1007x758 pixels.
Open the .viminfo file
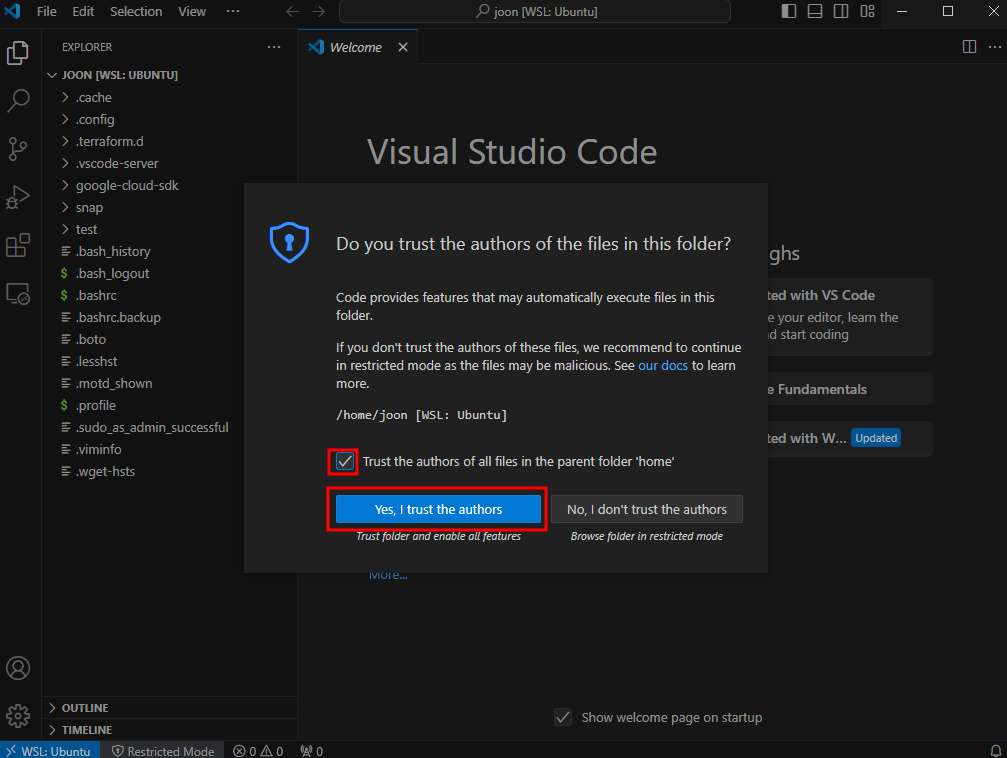[x=170, y=450]
